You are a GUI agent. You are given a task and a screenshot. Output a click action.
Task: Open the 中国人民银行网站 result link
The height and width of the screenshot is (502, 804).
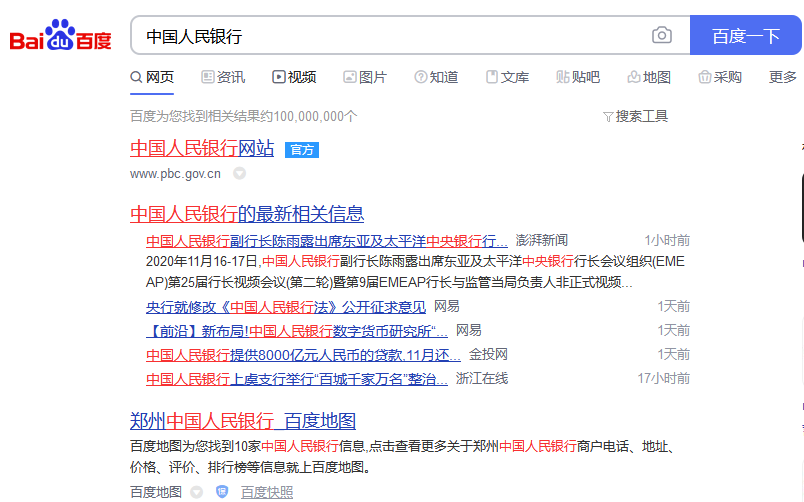(x=201, y=148)
